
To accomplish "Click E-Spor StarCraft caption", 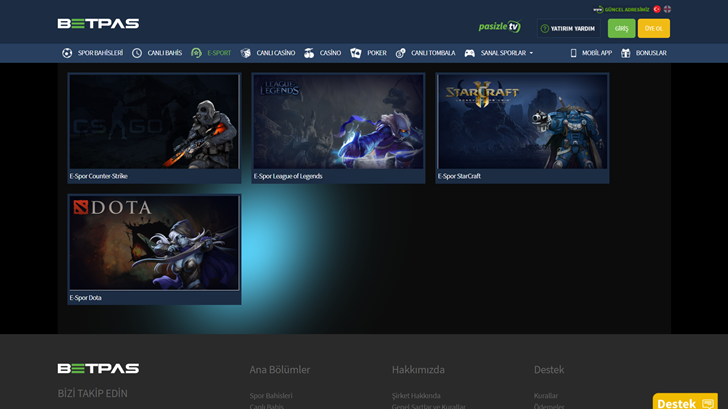I will pyautogui.click(x=459, y=176).
